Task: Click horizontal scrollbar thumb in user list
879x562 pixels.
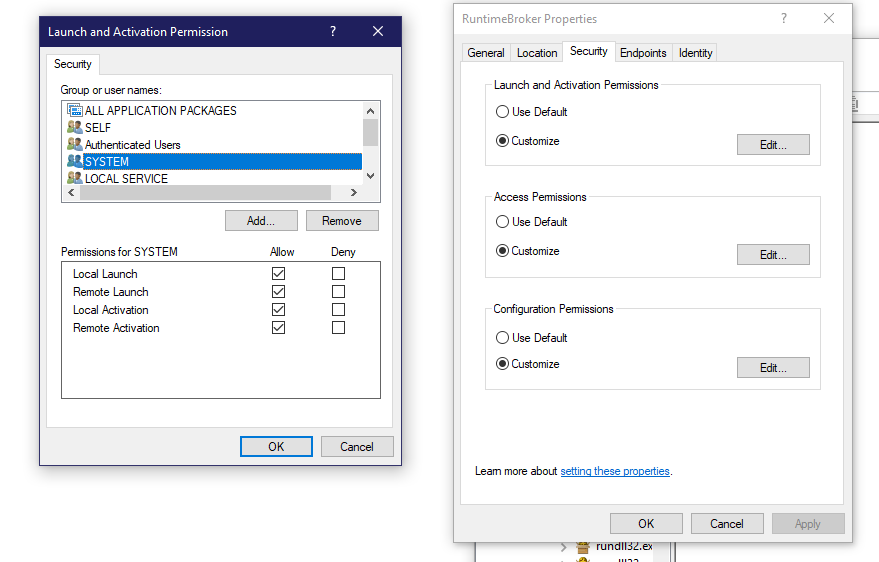Action: click(205, 192)
